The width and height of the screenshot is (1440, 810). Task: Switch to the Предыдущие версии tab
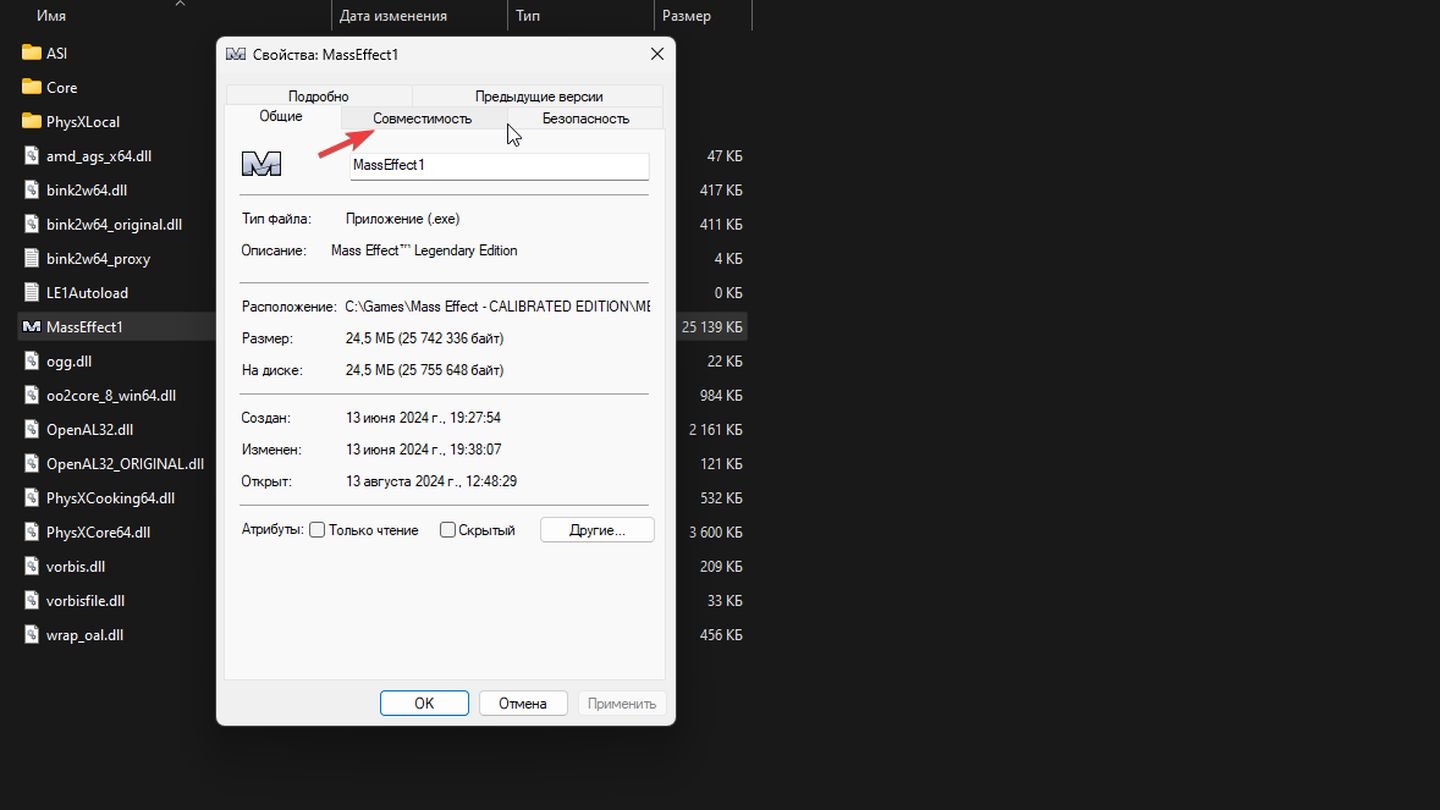pos(538,96)
